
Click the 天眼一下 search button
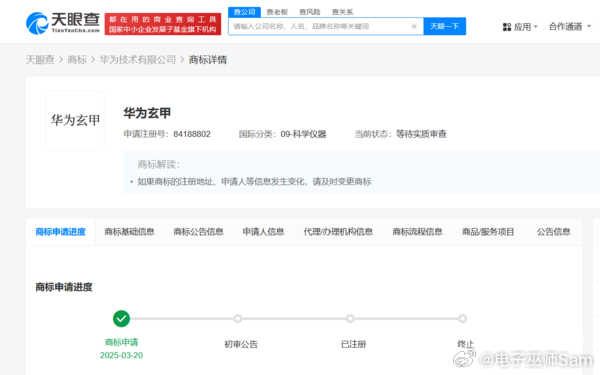coord(445,26)
